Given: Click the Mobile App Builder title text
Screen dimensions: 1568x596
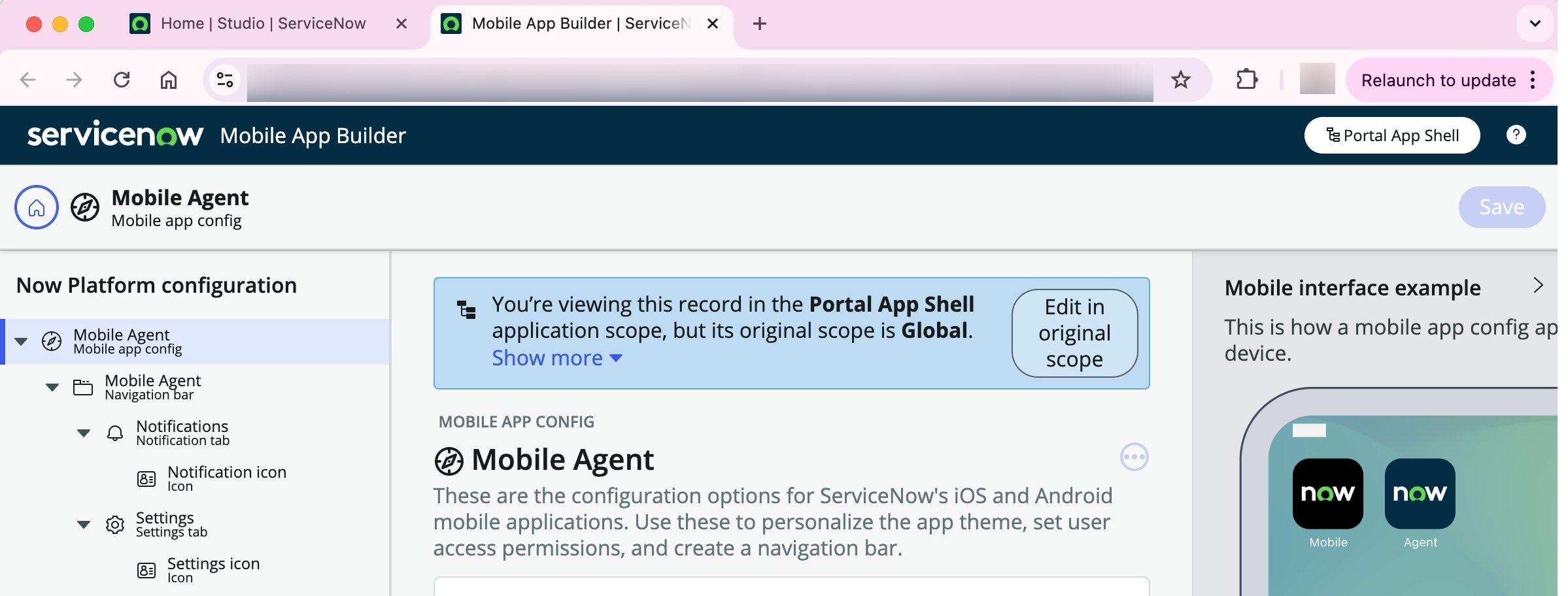Looking at the screenshot, I should 313,135.
